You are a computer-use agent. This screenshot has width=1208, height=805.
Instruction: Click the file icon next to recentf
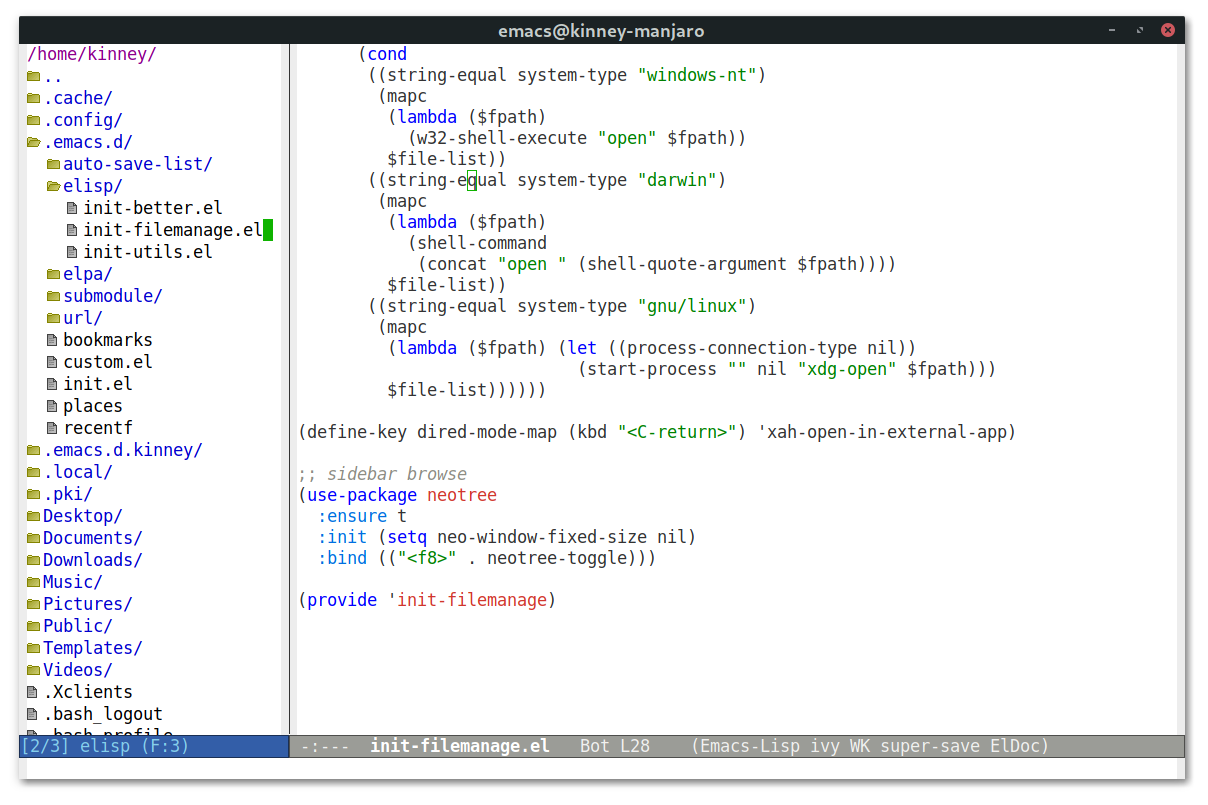click(x=52, y=427)
